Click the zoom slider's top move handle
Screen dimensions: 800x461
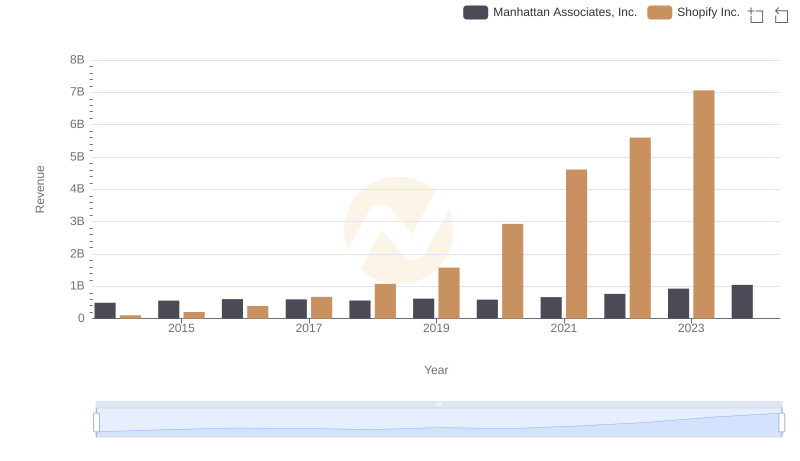[439, 404]
